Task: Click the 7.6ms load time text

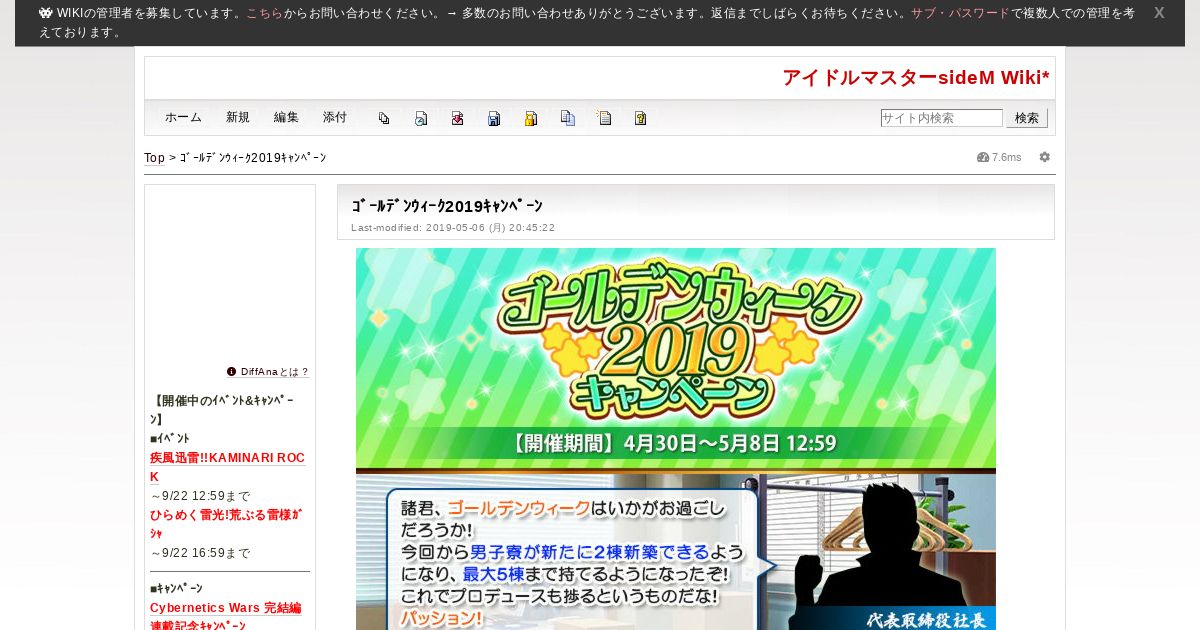Action: coord(1007,157)
